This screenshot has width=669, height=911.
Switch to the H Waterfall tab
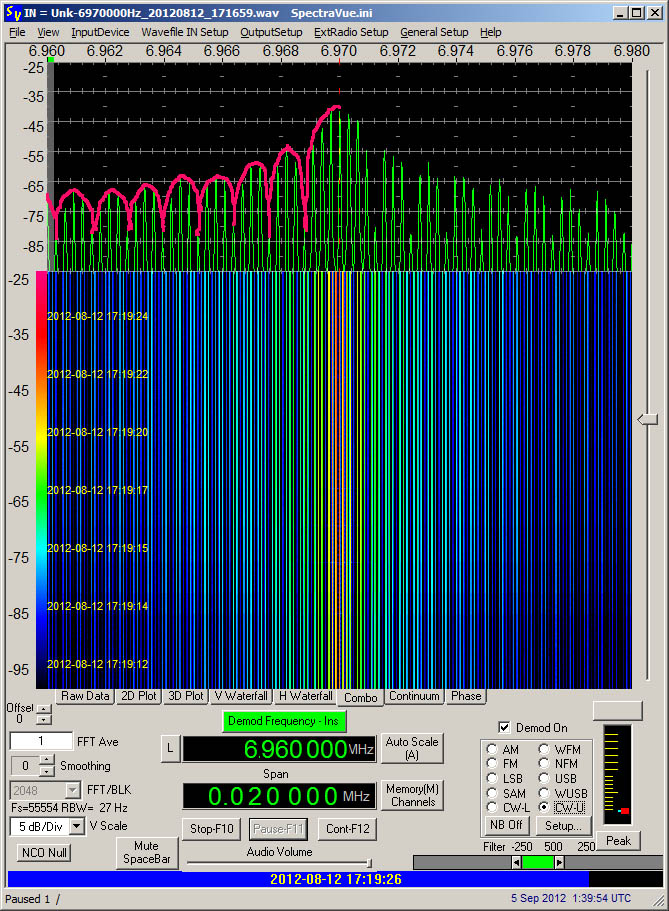tap(306, 696)
